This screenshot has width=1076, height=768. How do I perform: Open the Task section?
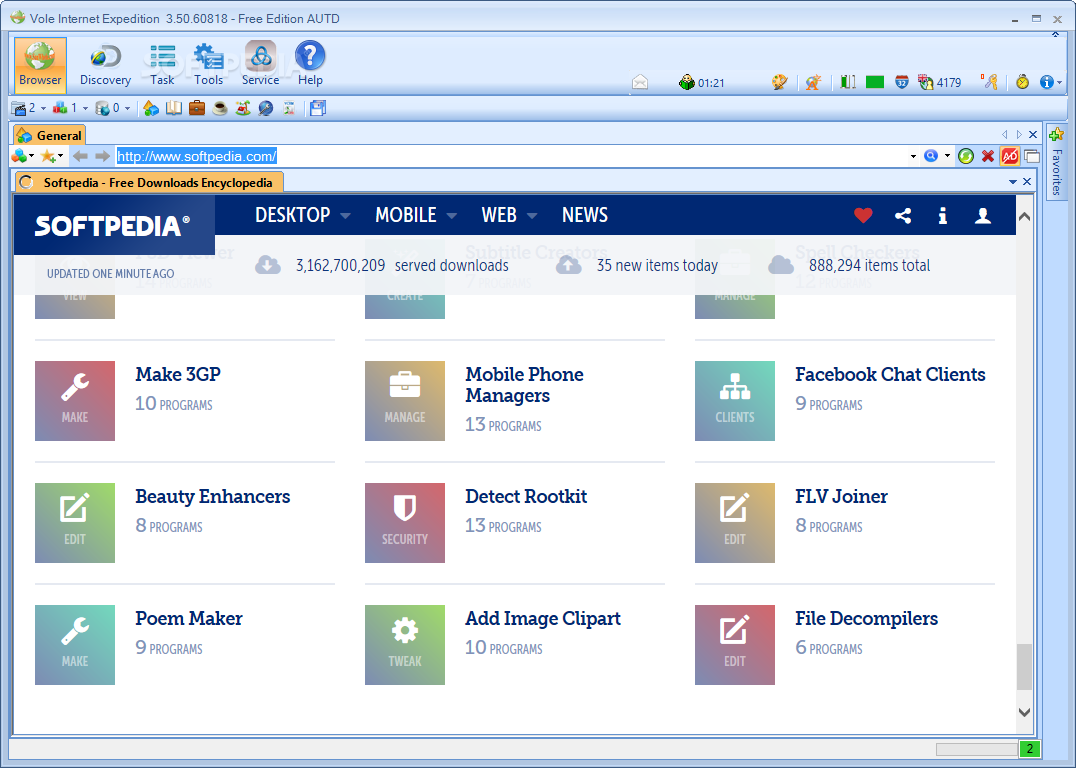click(162, 65)
